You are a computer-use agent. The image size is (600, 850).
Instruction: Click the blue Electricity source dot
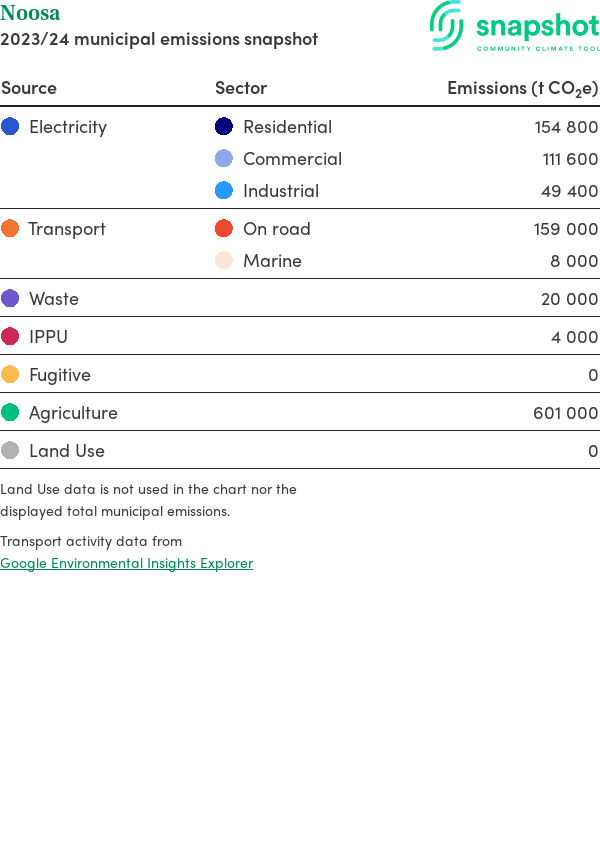coord(10,127)
